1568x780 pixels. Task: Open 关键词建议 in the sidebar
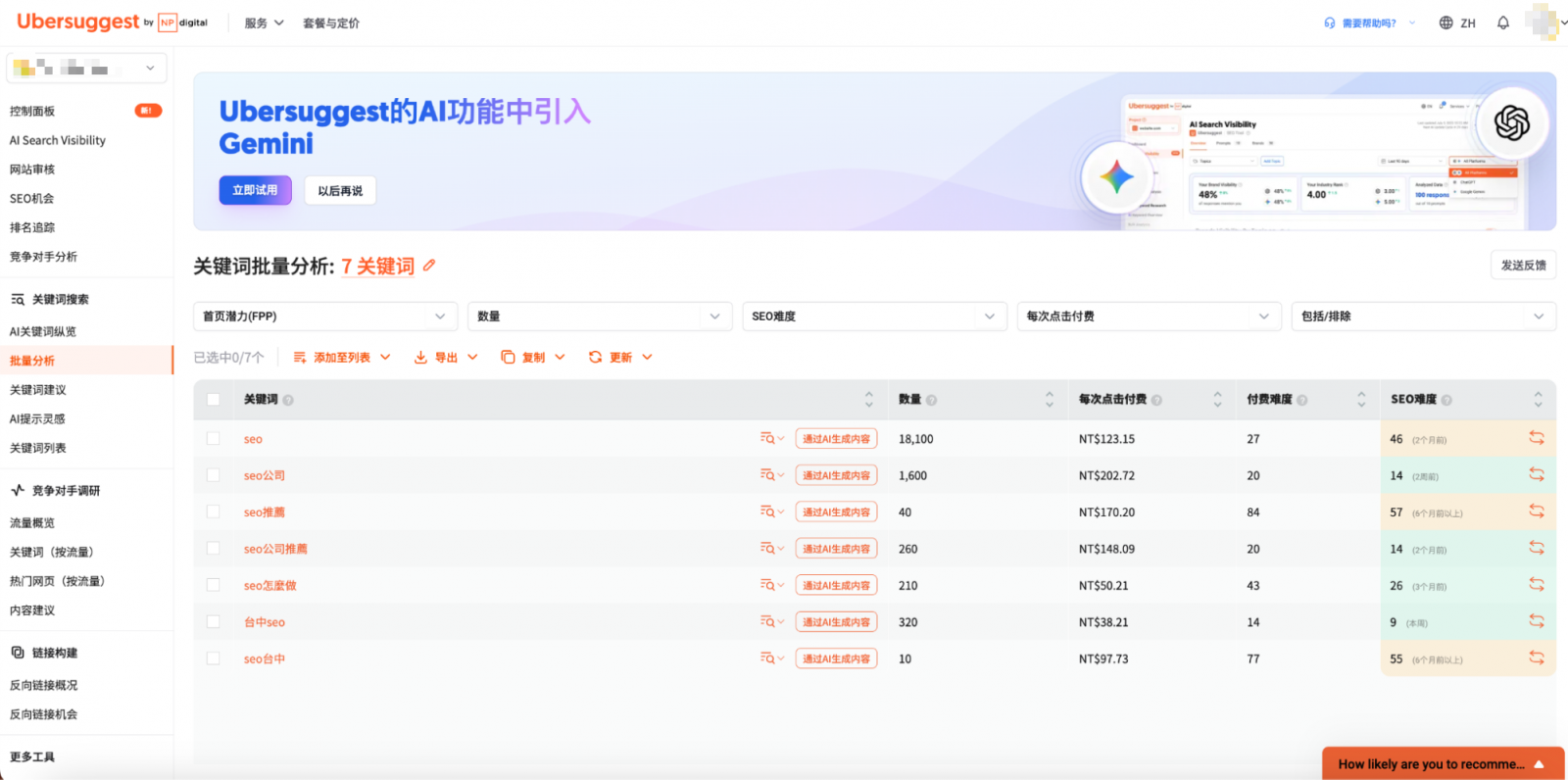click(x=38, y=390)
